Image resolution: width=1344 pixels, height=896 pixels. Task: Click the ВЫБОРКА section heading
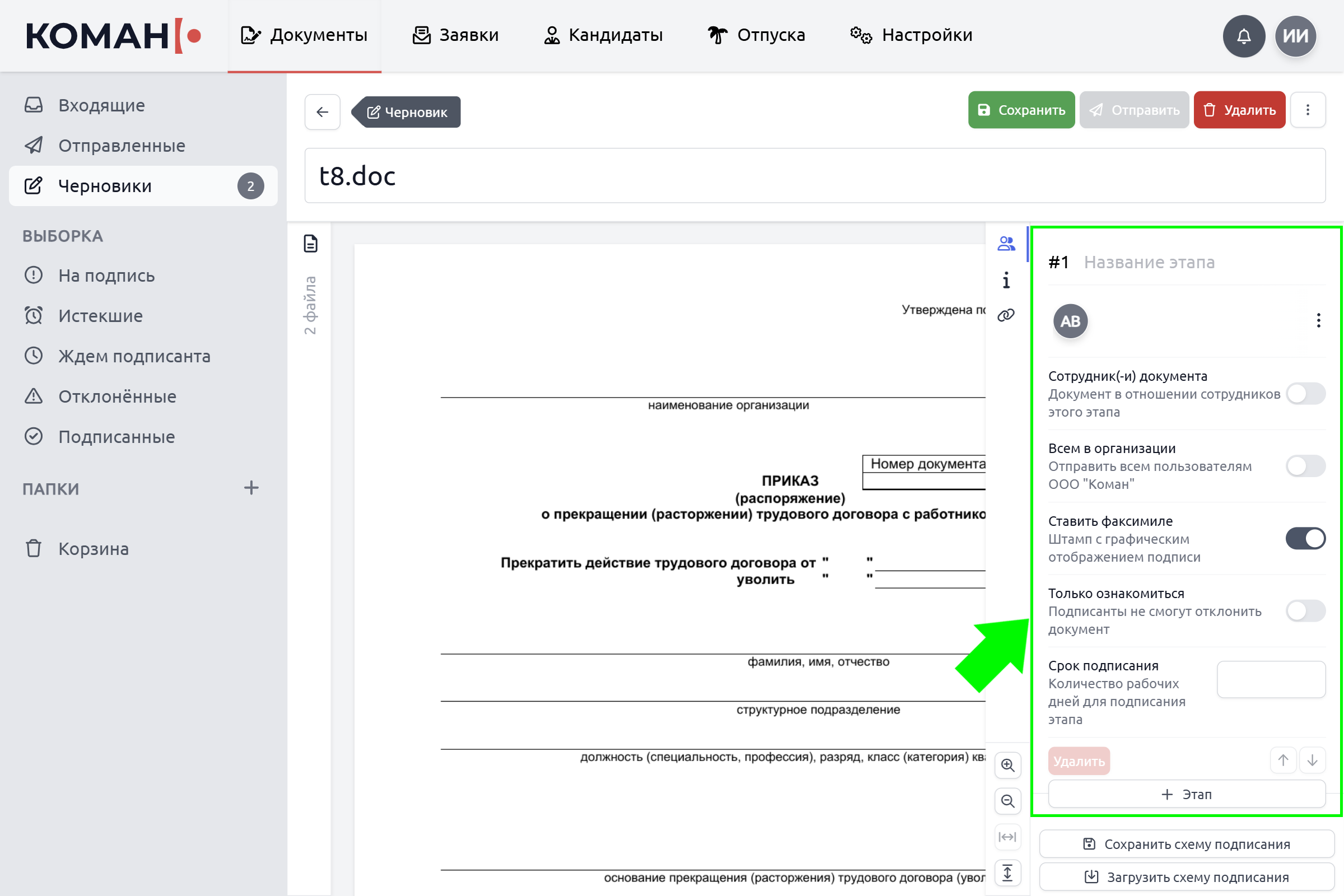click(63, 236)
